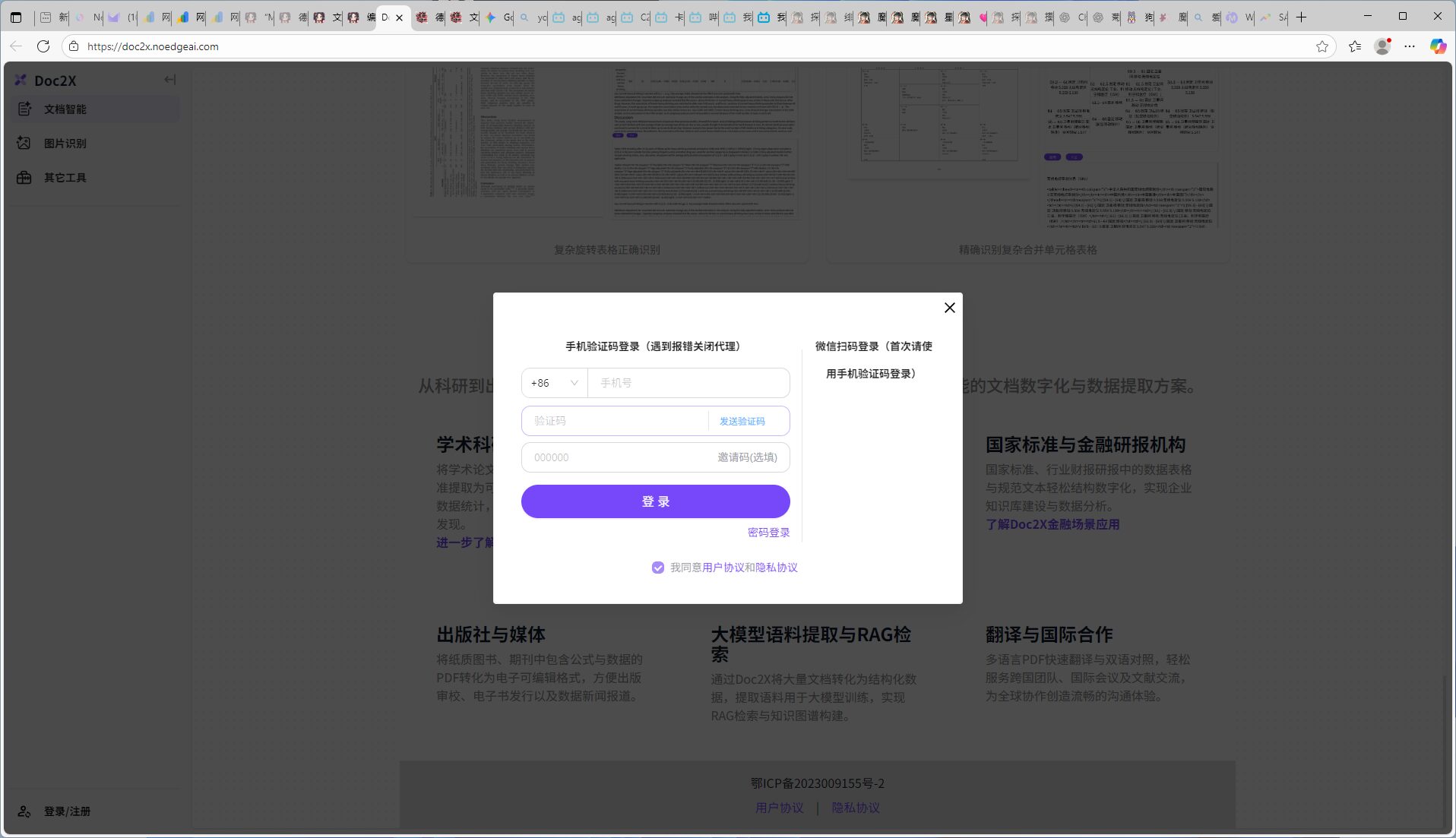Screen dimensions: 1456x838
Task: Click the 登录/注册 user icon
Action: (x=24, y=811)
